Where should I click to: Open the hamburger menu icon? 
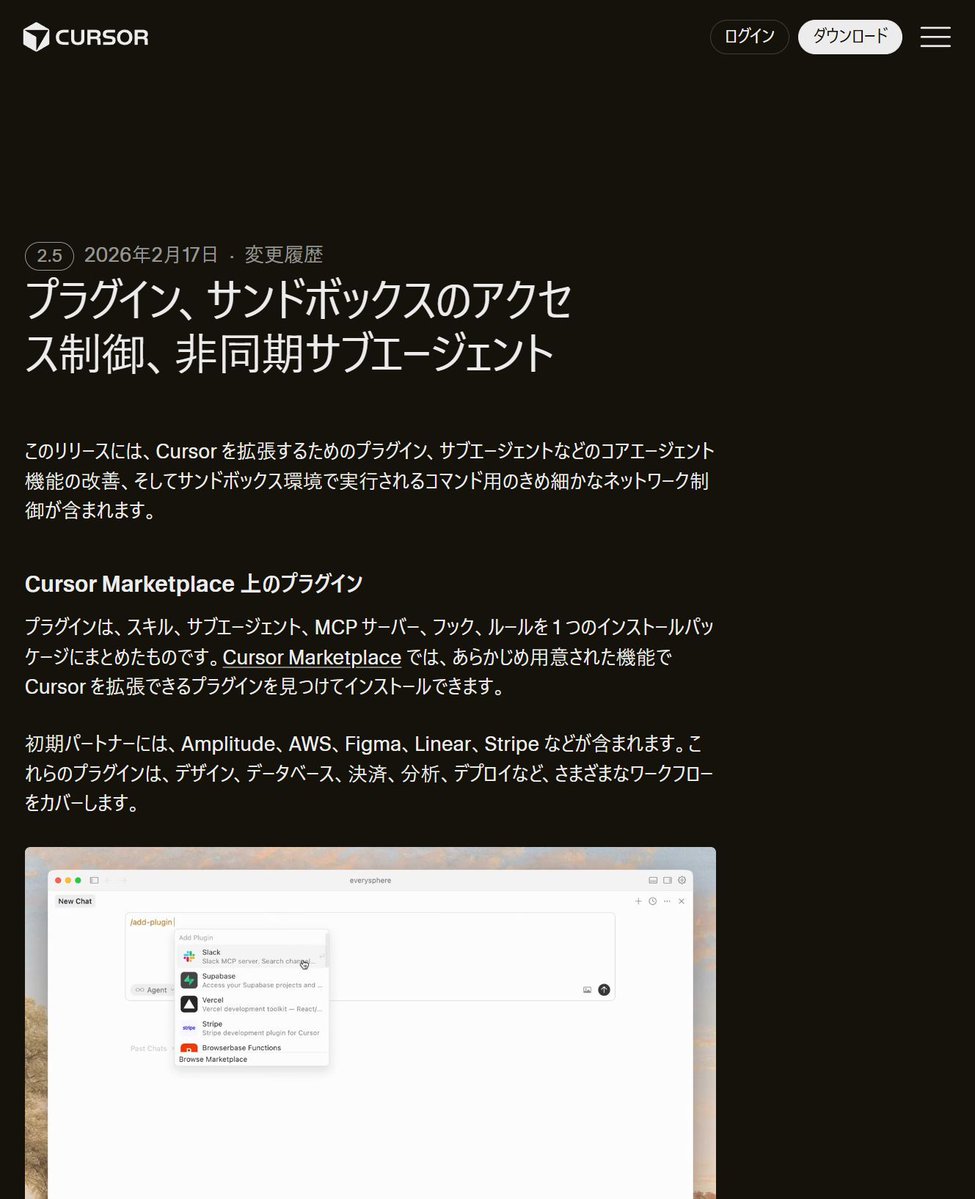pos(934,37)
